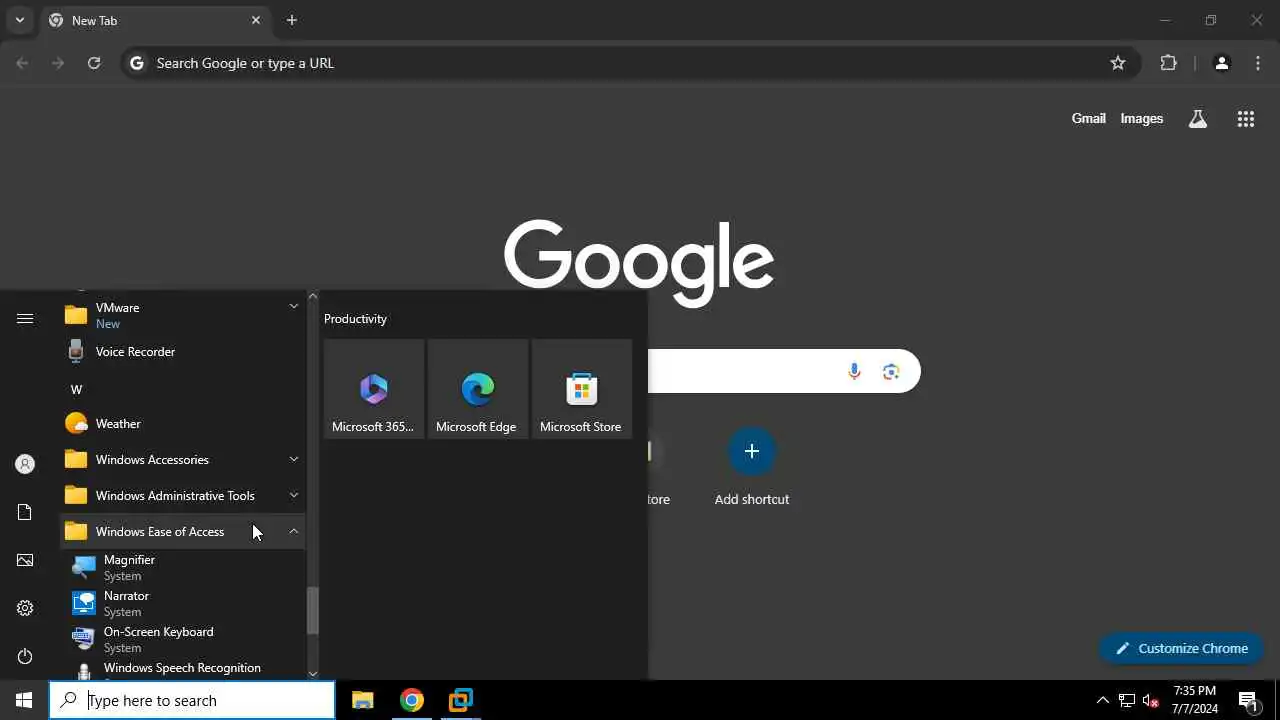Open File Explorer from taskbar
The image size is (1280, 720).
(363, 700)
